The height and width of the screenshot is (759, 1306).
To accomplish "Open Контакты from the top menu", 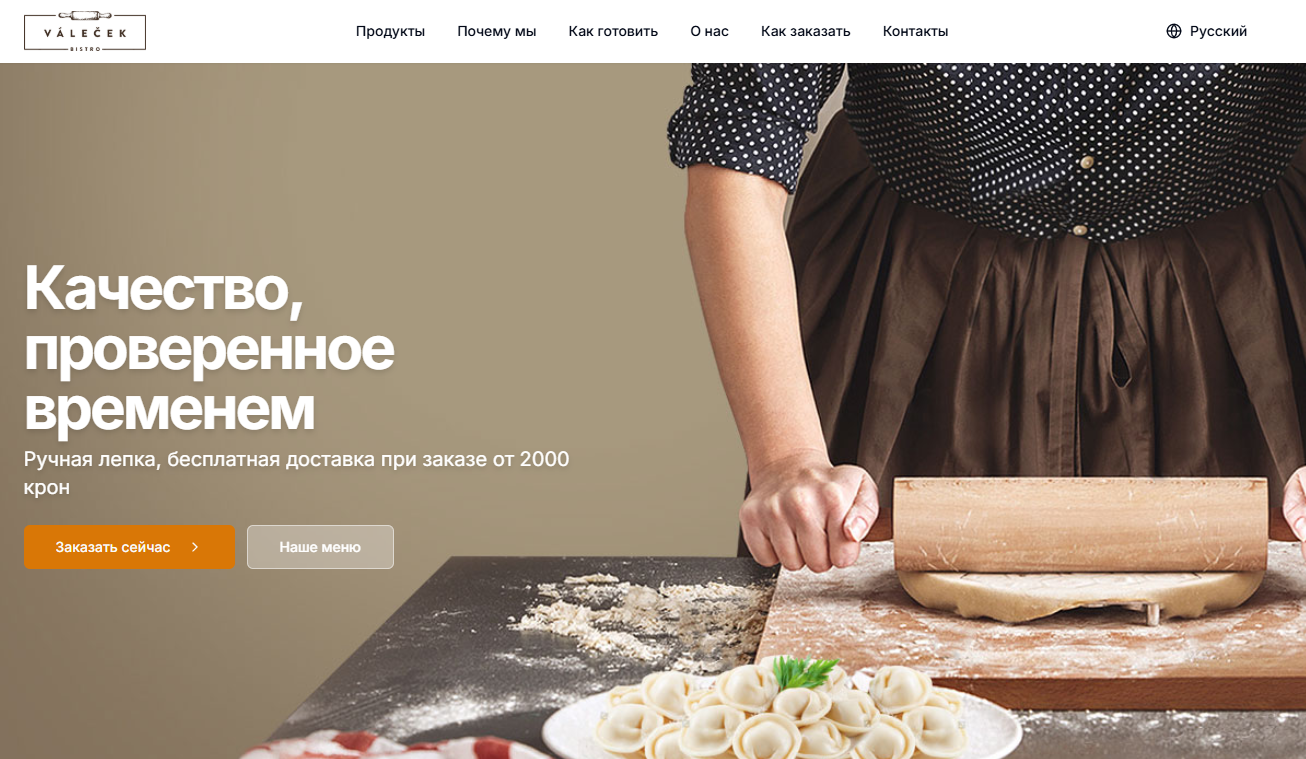I will [915, 31].
